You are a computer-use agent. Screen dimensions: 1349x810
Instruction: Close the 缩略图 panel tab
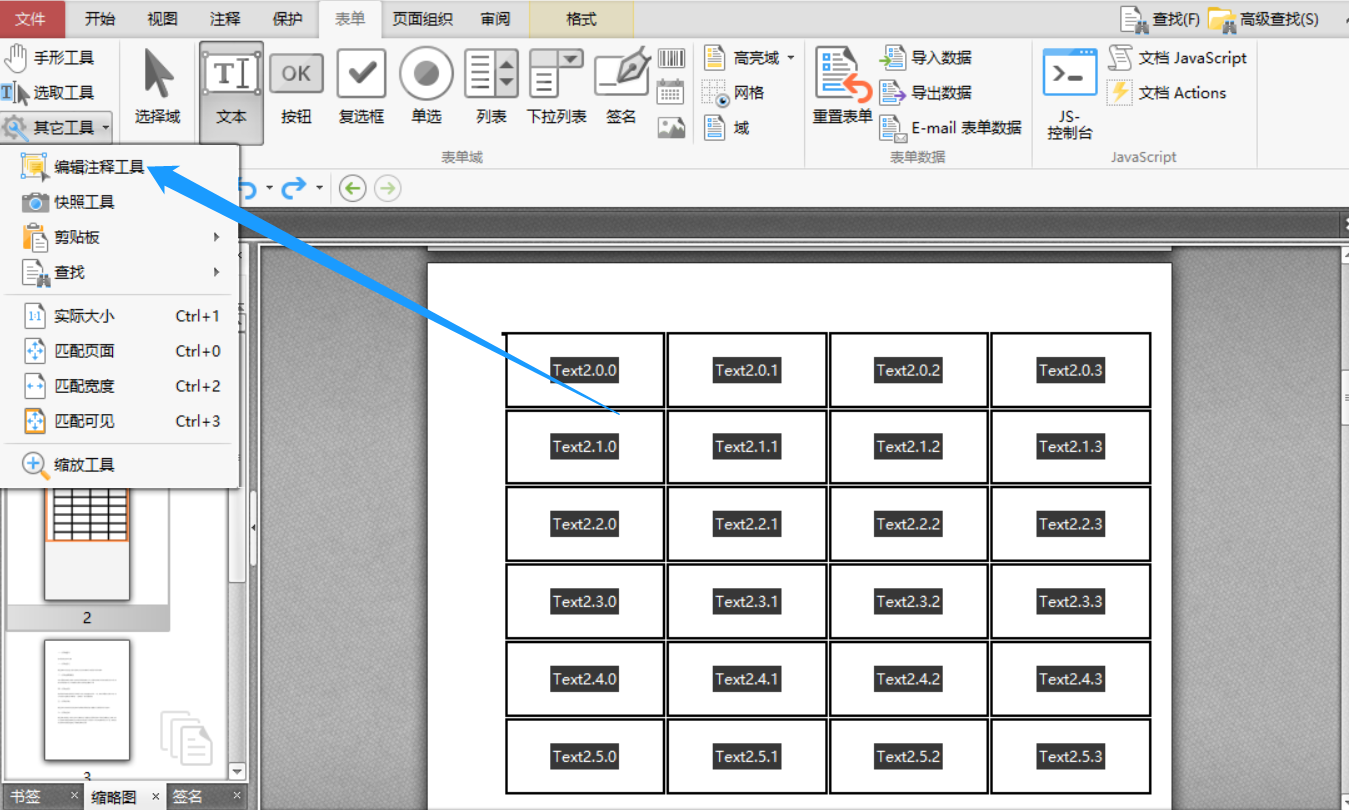pyautogui.click(x=155, y=796)
